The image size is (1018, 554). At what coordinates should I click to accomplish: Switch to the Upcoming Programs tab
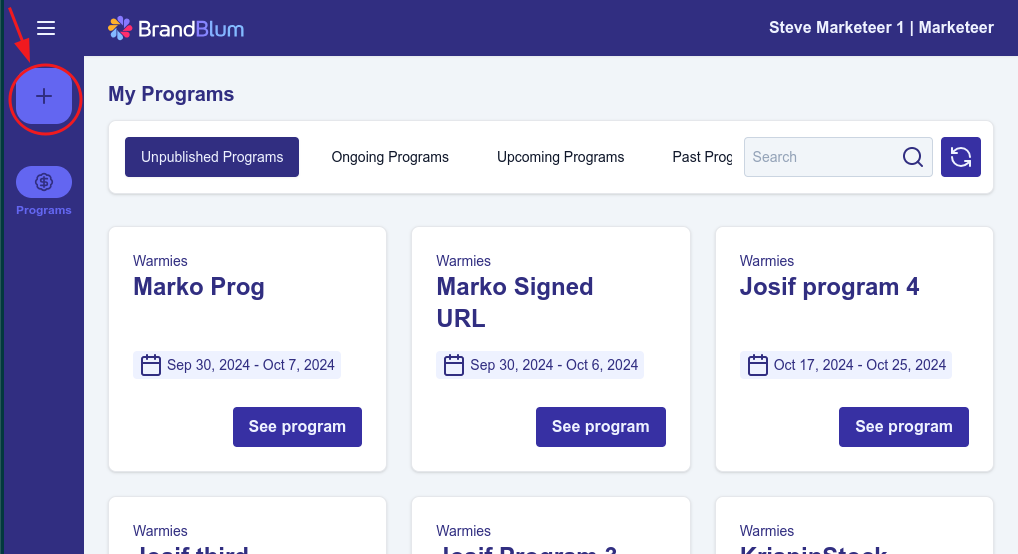(x=560, y=157)
